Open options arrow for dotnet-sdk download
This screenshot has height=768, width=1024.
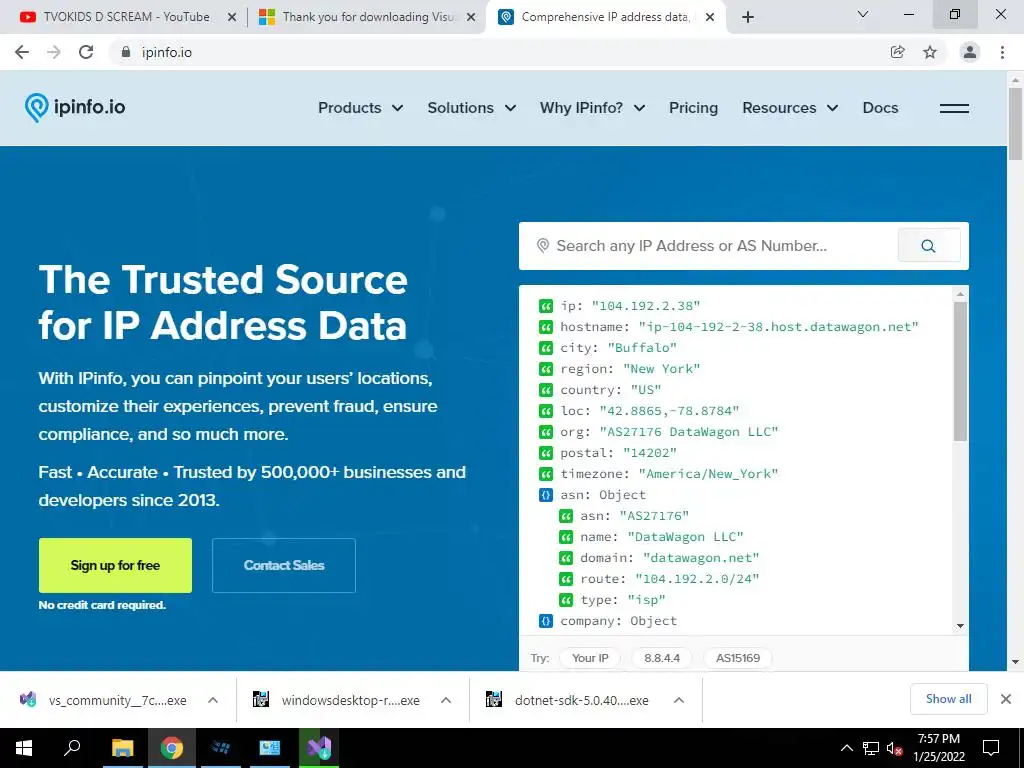click(679, 700)
